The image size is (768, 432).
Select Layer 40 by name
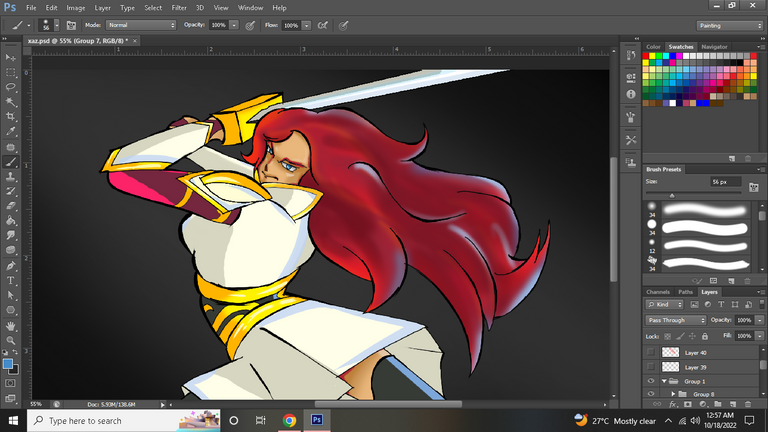(x=696, y=353)
